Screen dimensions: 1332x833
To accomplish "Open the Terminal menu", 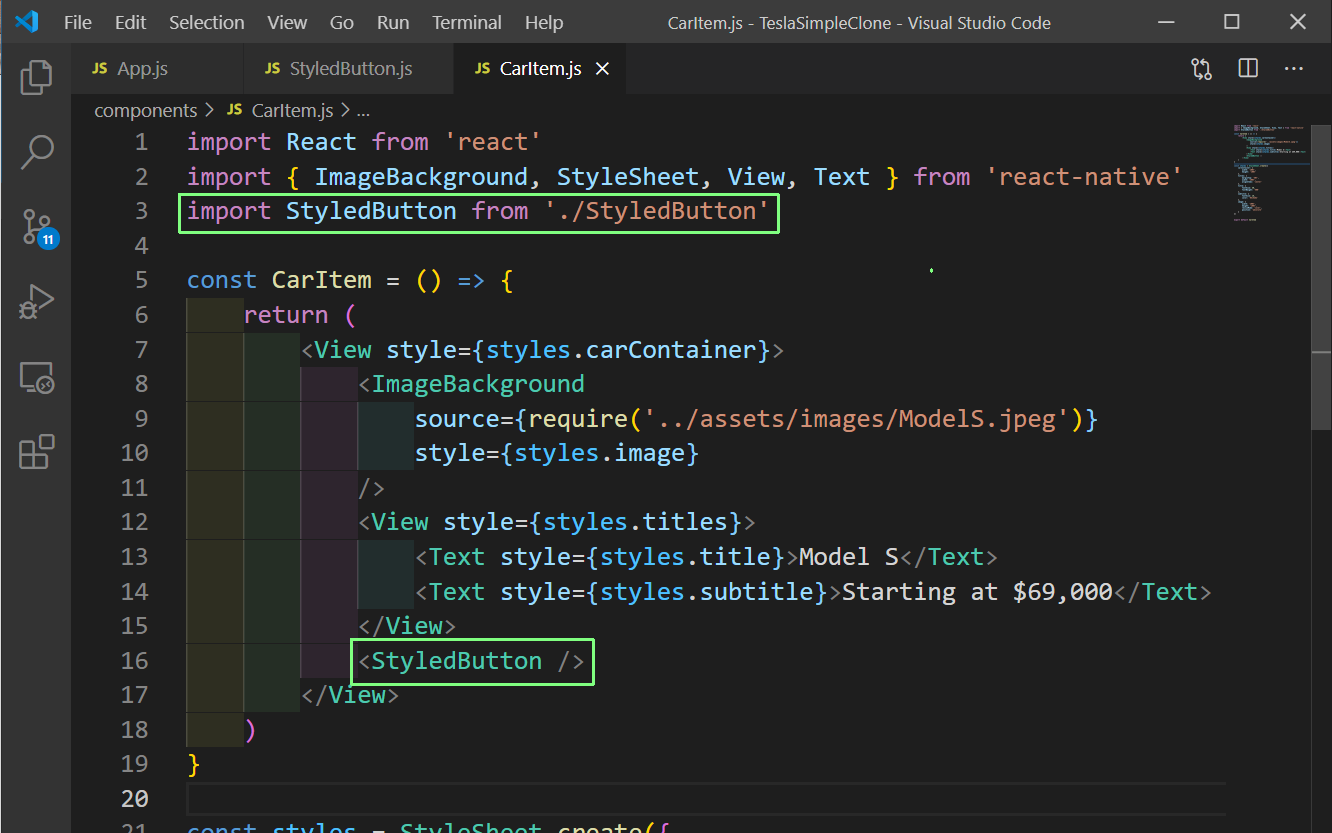I will (x=467, y=22).
